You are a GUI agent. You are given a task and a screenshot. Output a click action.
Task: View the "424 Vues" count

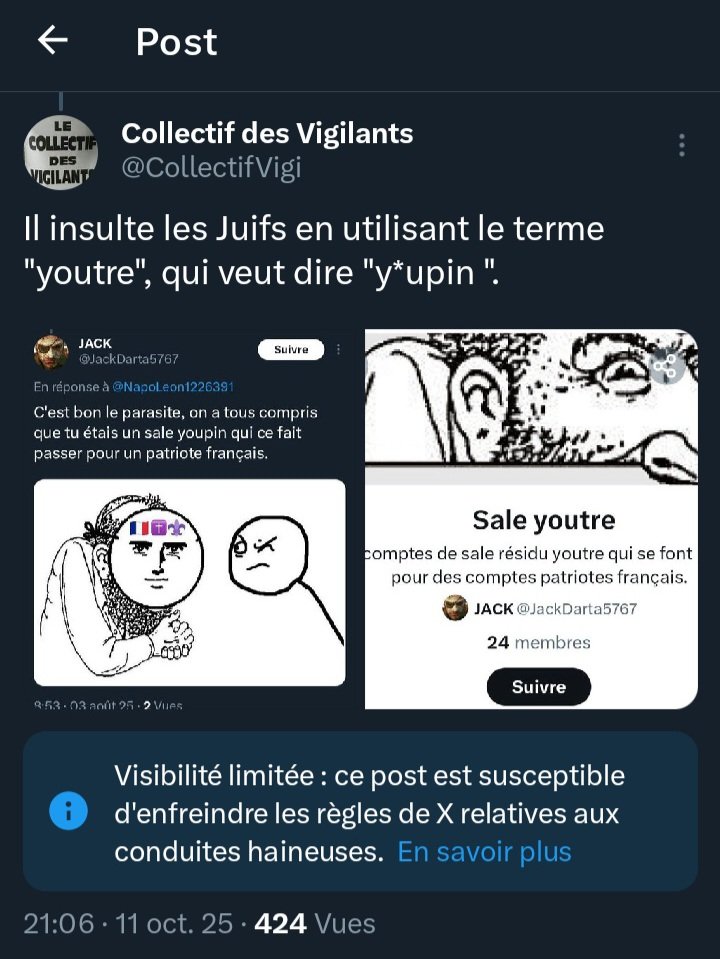[x=315, y=923]
